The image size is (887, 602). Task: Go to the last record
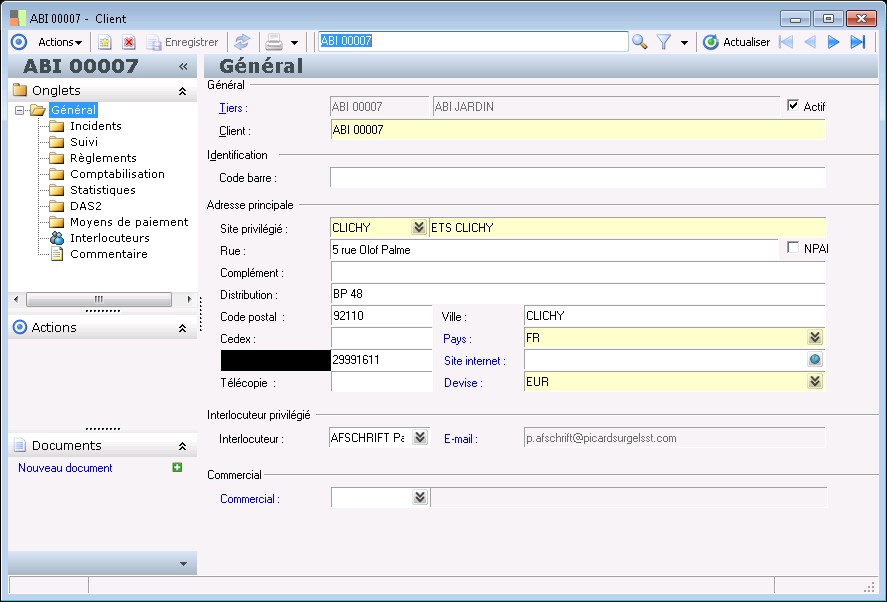coord(858,42)
